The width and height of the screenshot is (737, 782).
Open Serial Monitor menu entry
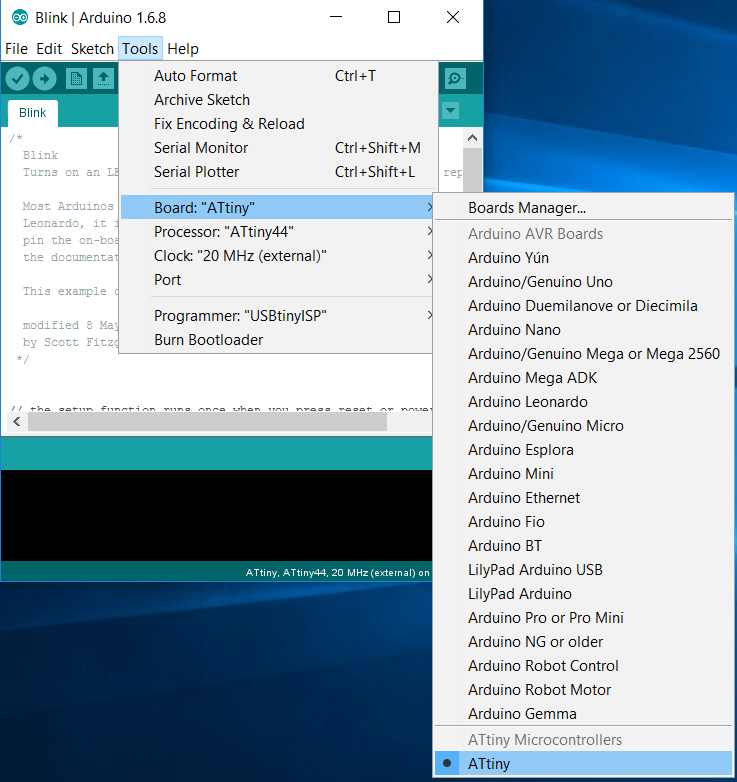point(277,148)
